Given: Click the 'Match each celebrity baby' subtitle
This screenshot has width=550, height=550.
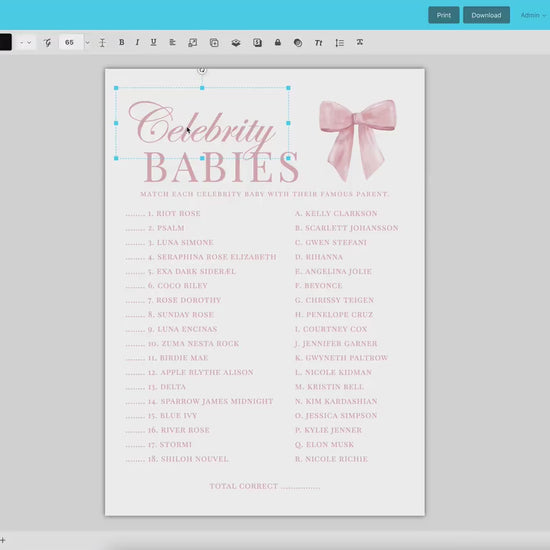Looking at the screenshot, I should [x=265, y=194].
